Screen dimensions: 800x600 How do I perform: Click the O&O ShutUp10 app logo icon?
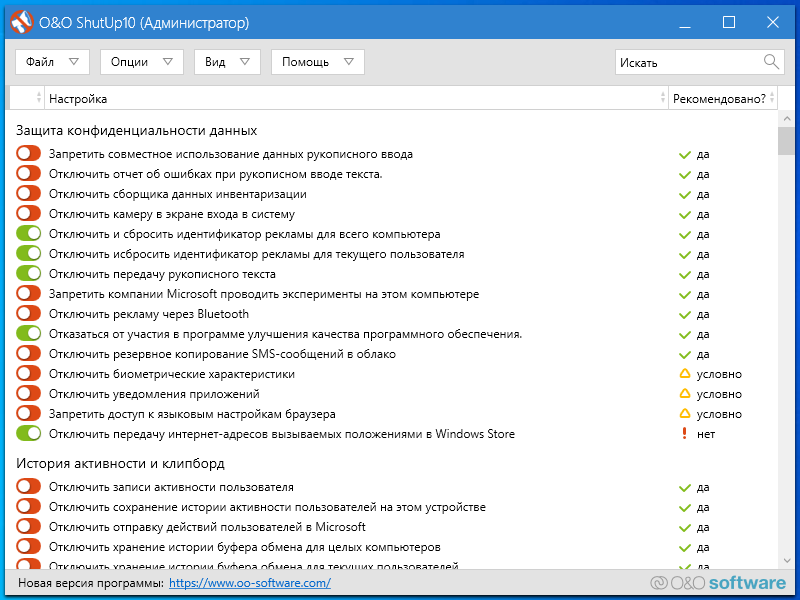pos(21,22)
